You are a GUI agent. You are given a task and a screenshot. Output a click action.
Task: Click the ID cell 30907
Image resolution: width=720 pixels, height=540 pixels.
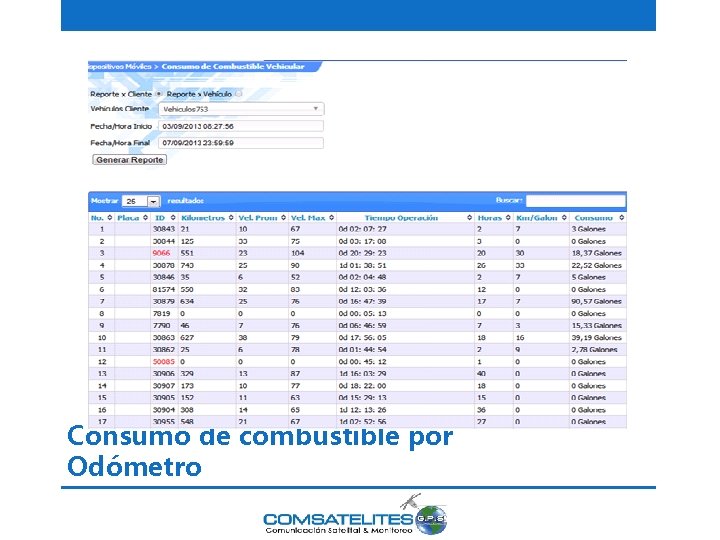163,386
